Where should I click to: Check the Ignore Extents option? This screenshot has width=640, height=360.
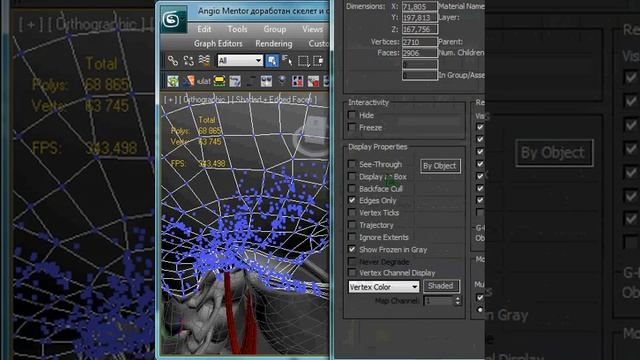coord(352,237)
